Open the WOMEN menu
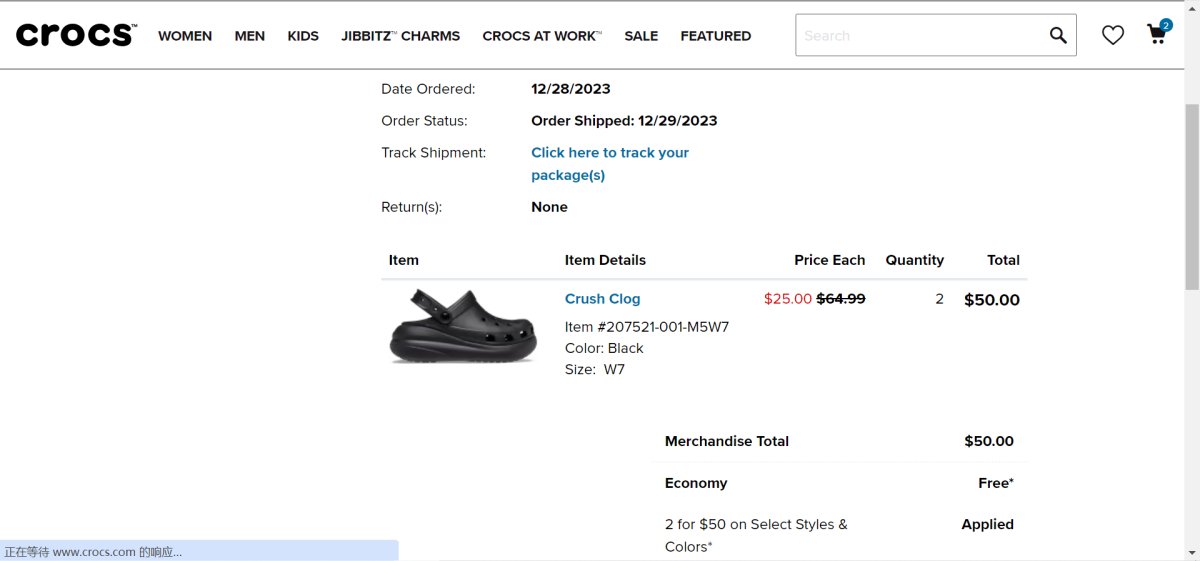This screenshot has height=561, width=1200. (x=185, y=36)
